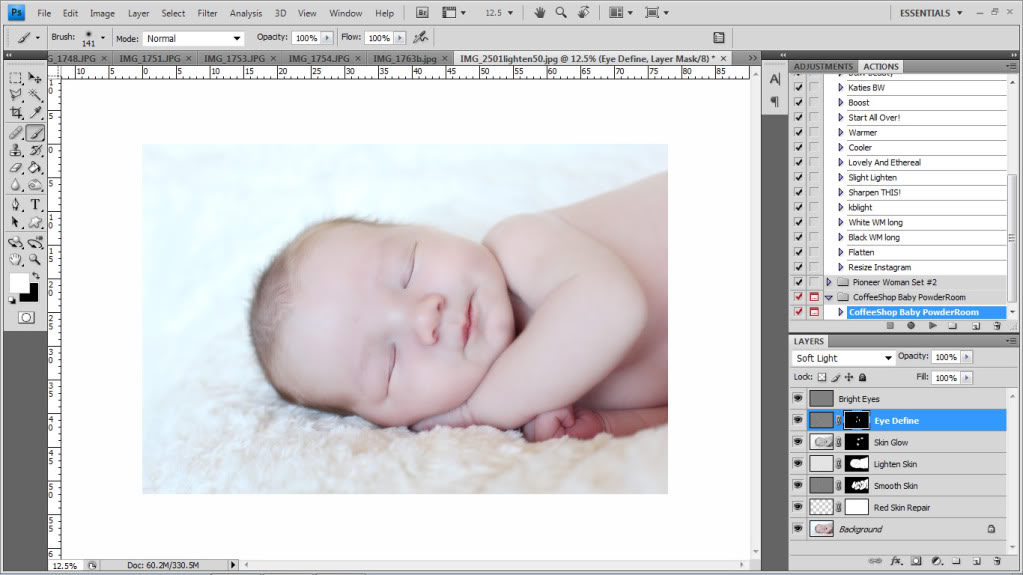Hide the Red Skin Repair layer

(x=798, y=507)
